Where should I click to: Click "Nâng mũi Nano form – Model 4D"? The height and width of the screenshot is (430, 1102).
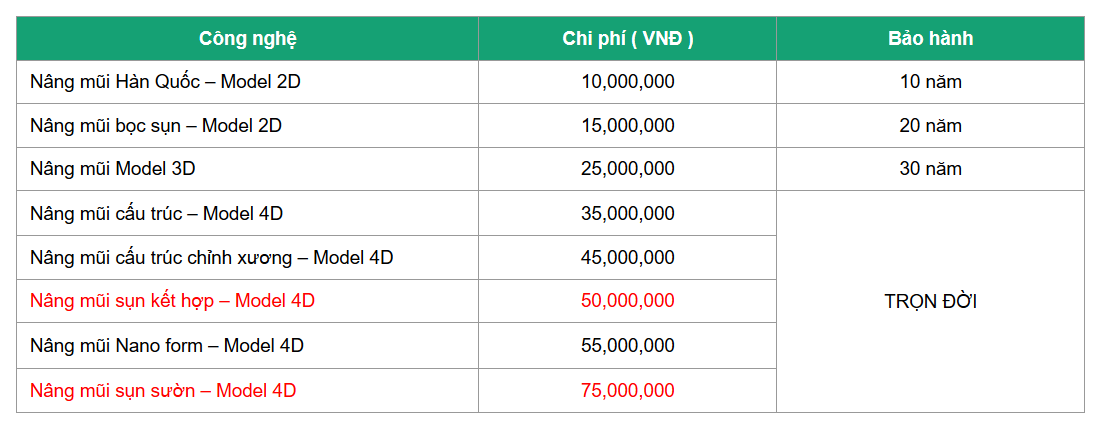166,346
